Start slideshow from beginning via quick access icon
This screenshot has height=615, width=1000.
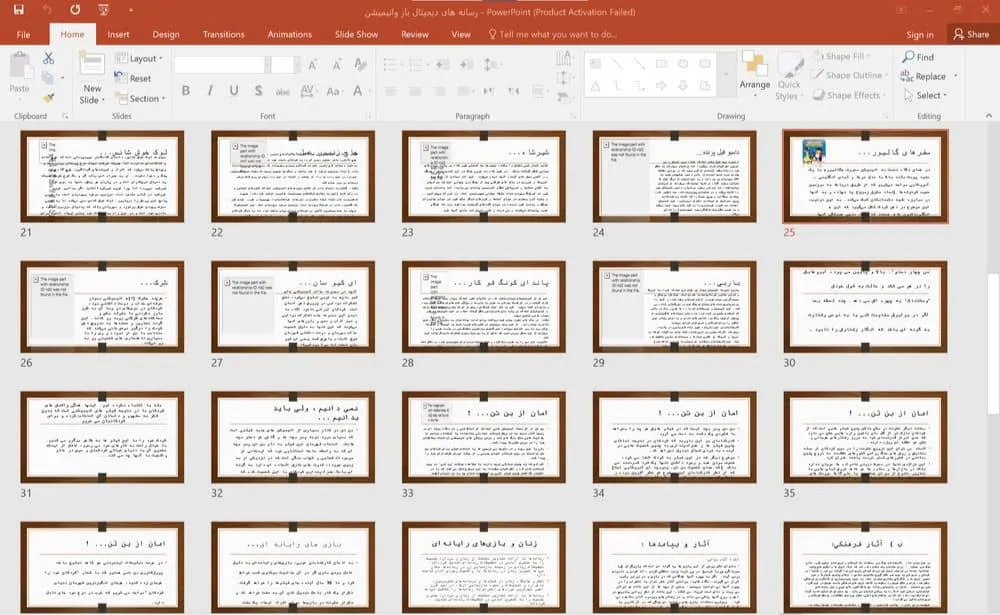pos(105,10)
